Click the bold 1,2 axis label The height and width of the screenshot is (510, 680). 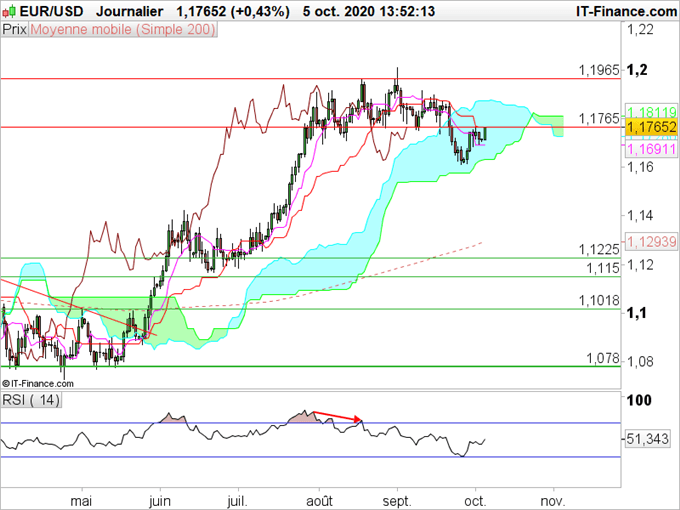tap(637, 69)
